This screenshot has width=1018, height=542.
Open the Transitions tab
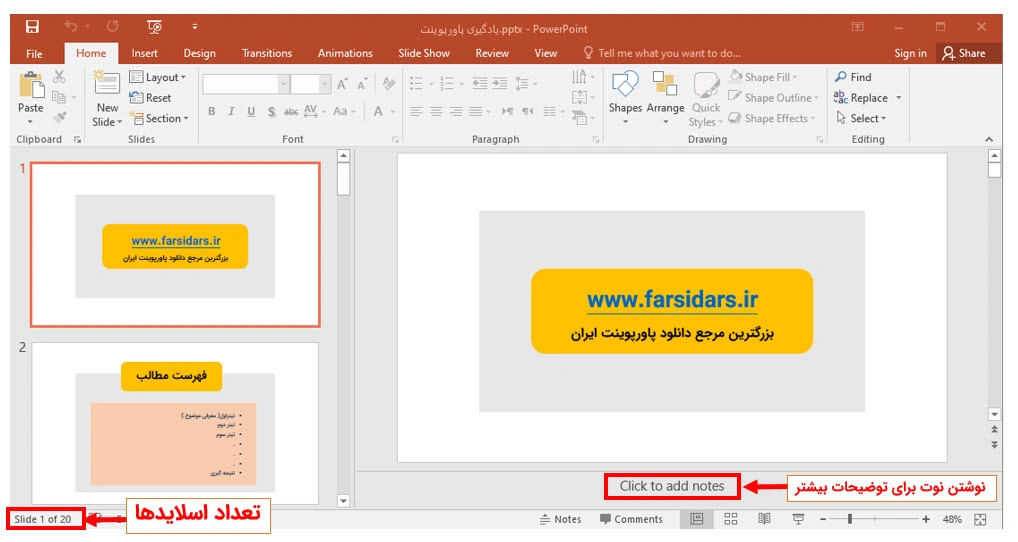(x=267, y=53)
